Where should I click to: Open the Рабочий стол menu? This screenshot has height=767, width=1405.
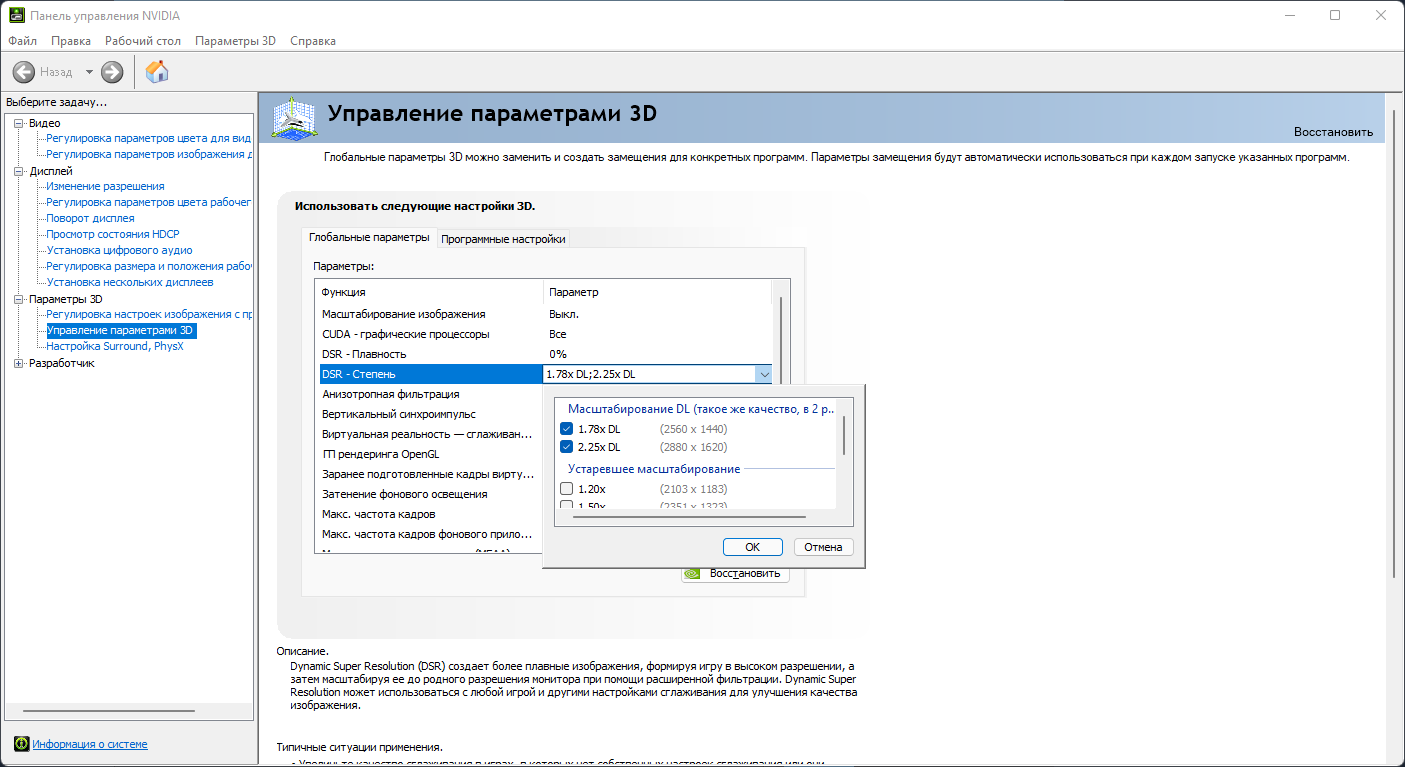(143, 41)
